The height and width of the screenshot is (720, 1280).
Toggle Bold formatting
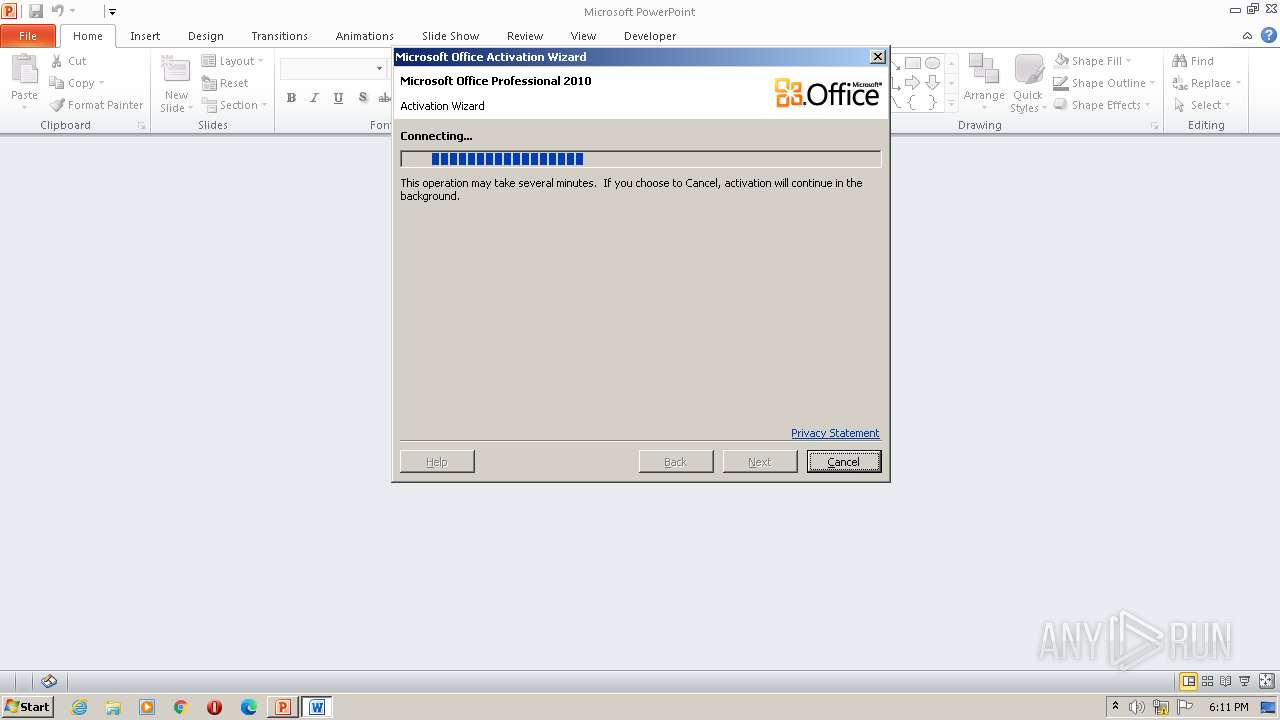291,98
